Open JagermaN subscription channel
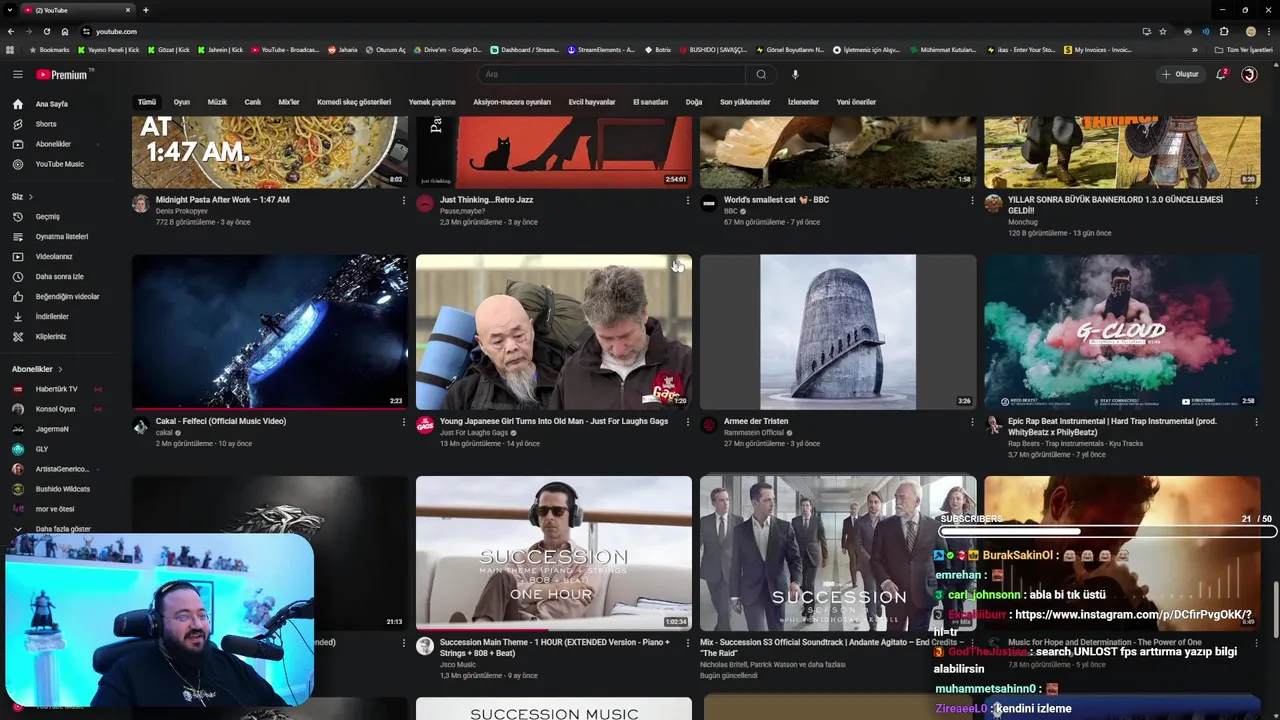The height and width of the screenshot is (720, 1280). (x=52, y=429)
